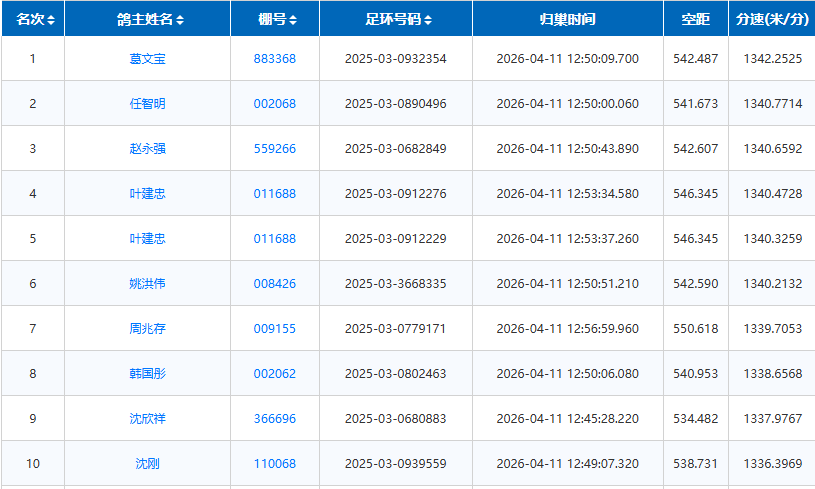The width and height of the screenshot is (815, 489).
Task: Click the sort arrows beside 鸽主姓名 header
Action: point(180,20)
